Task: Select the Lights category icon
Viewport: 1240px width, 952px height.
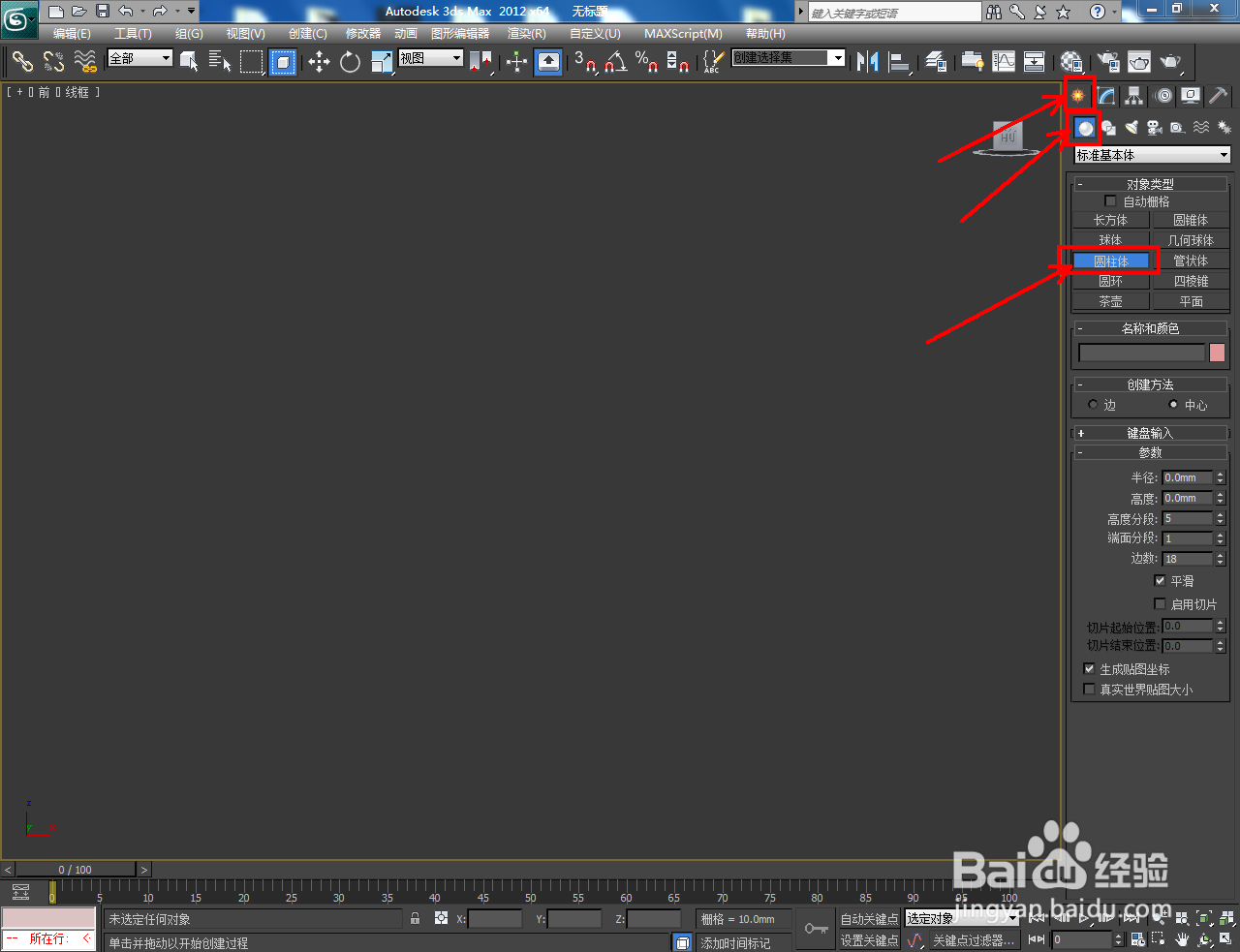Action: pyautogui.click(x=1131, y=128)
